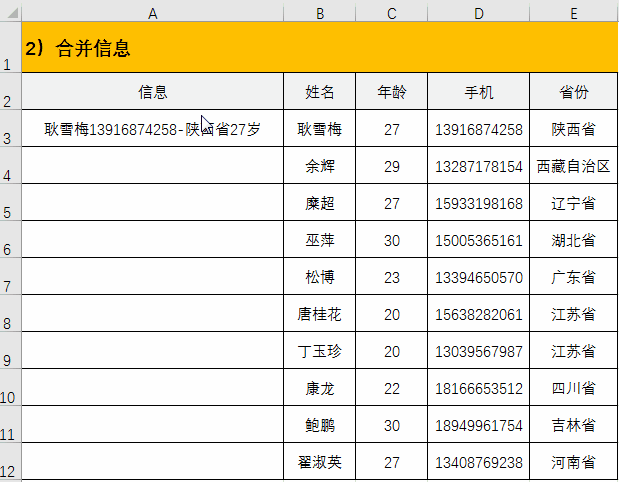Click phone number 15933198168
The height and width of the screenshot is (482, 619).
pos(478,204)
